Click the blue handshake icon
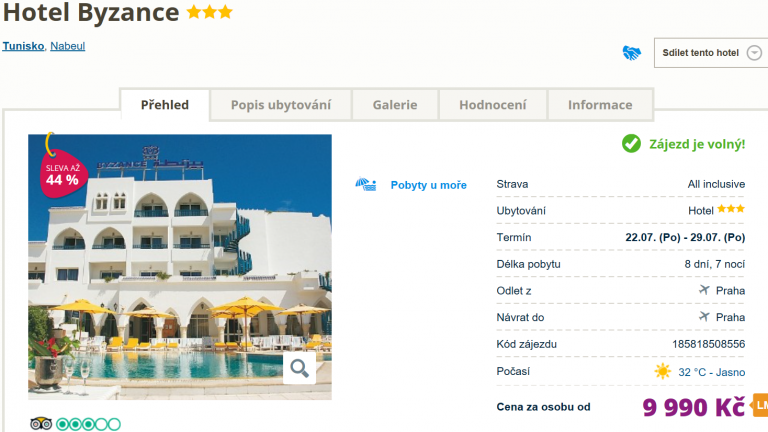768x432 pixels. [x=631, y=53]
